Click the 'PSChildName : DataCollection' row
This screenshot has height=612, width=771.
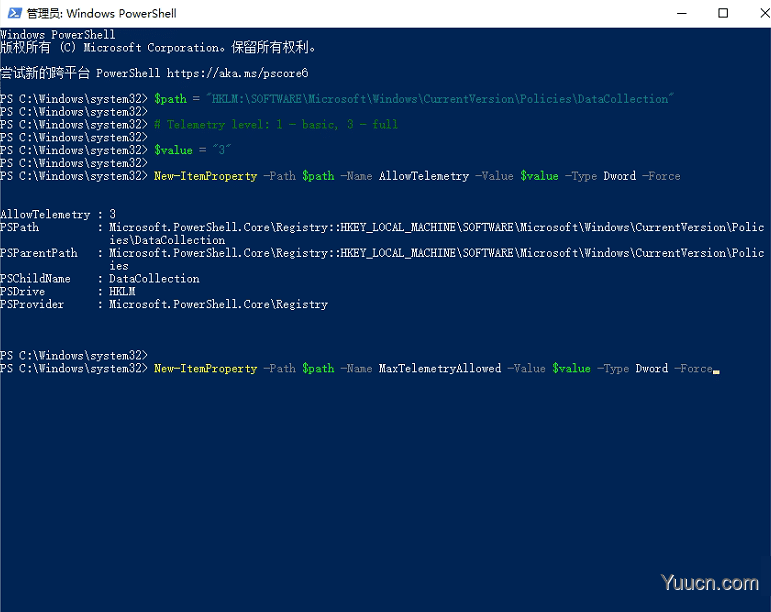tap(100, 279)
